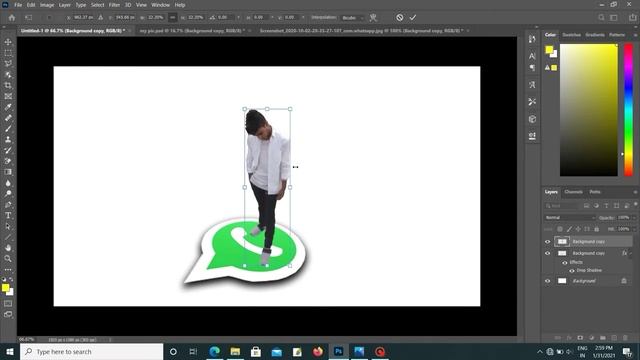The height and width of the screenshot is (360, 640).
Task: Click the foreground swatch in Color panel
Action: click(x=549, y=50)
